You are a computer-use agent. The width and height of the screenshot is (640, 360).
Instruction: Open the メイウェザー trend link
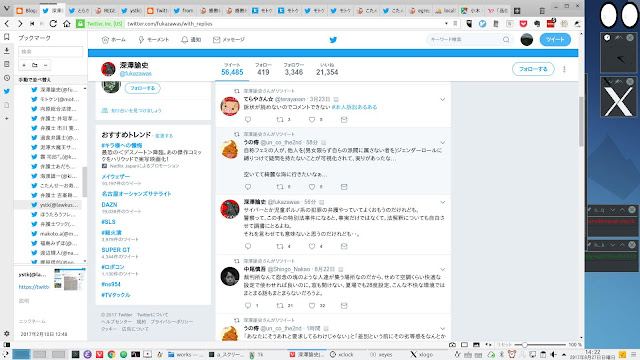(116, 177)
